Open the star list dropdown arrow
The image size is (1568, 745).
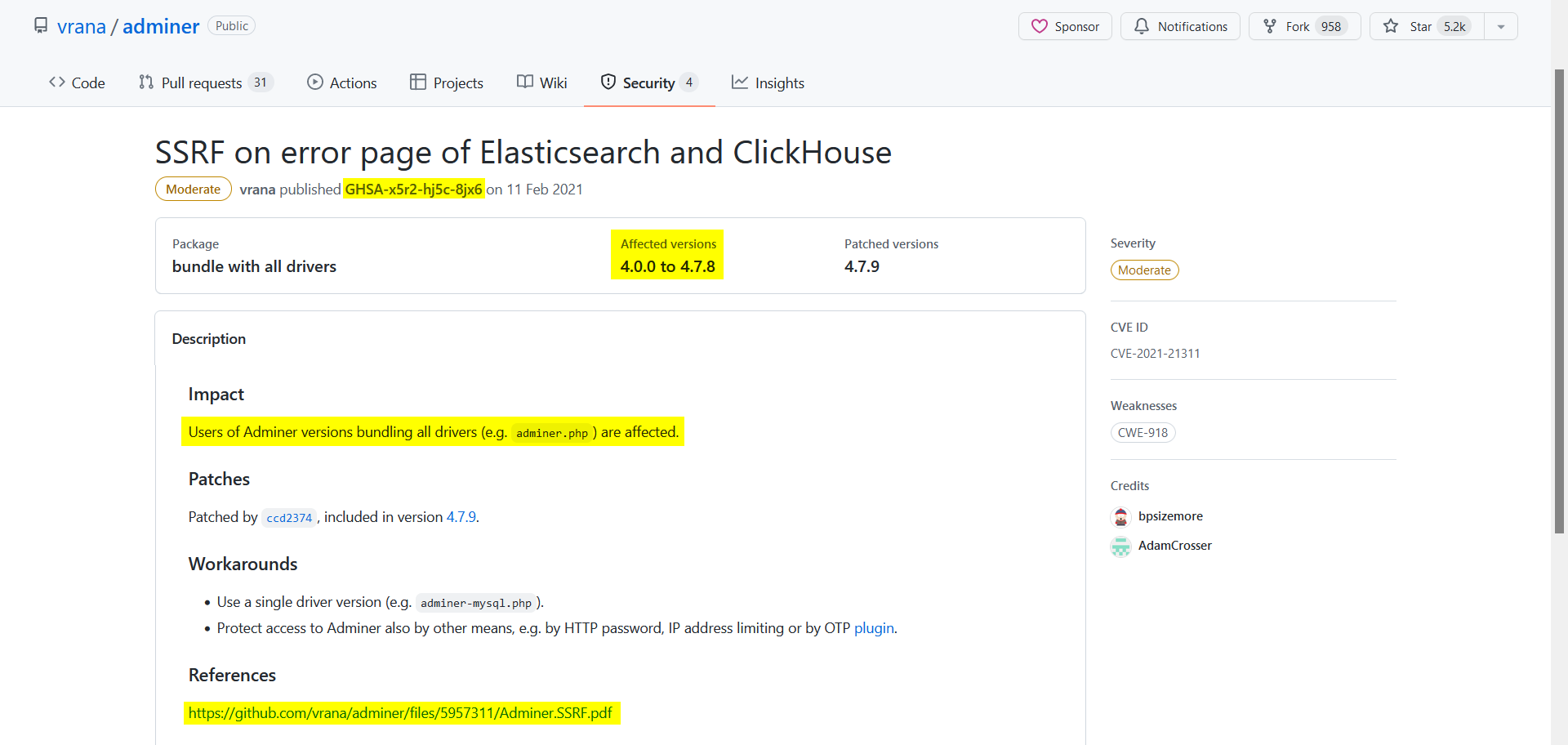1502,26
